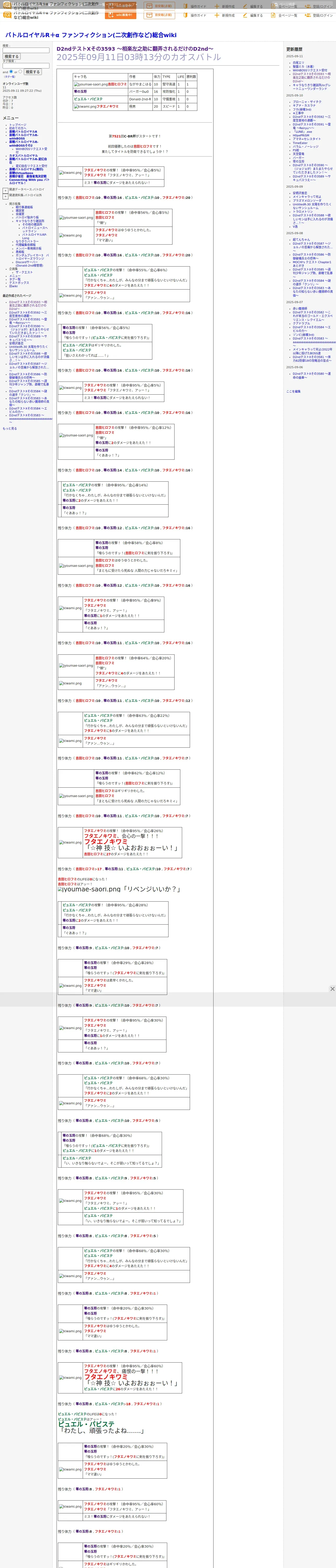Click 勝利数 column header in table
336x1568 pixels.
click(x=192, y=77)
